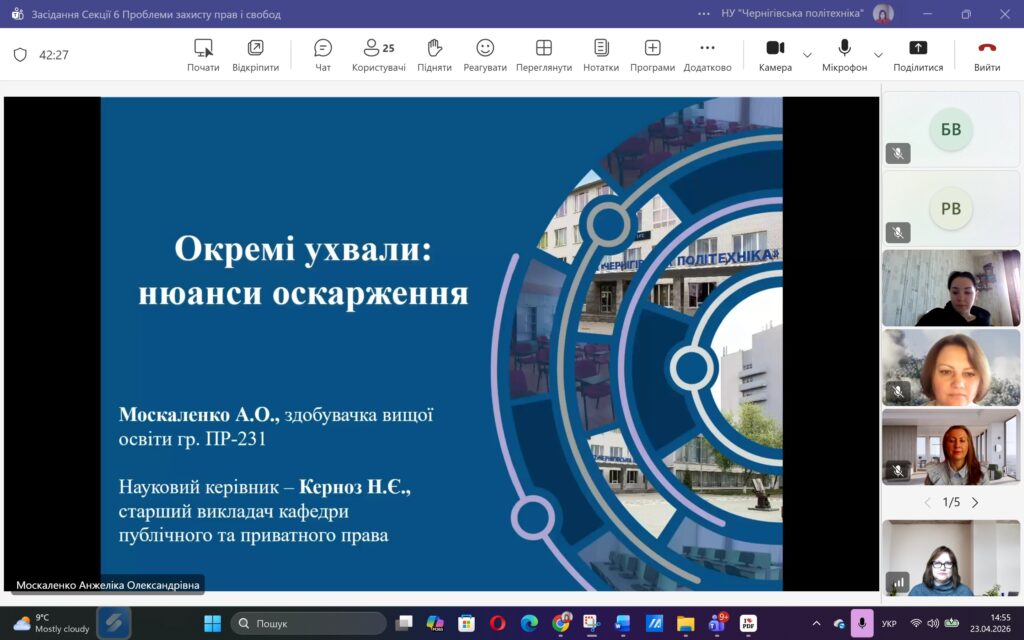The image size is (1024, 640).
Task: Click the Почати pop-out icon
Action: pyautogui.click(x=203, y=55)
